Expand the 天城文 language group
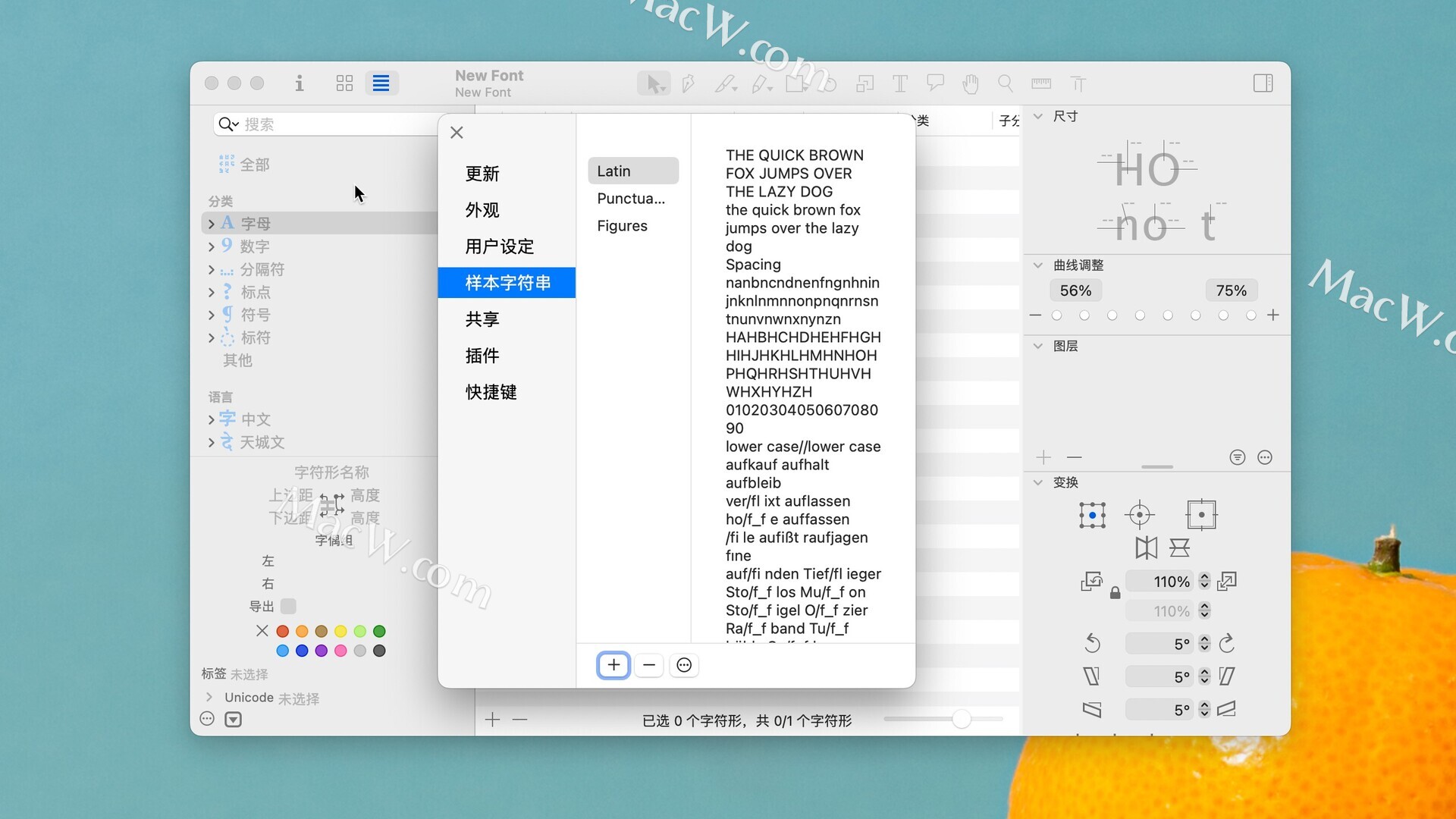 (x=211, y=442)
